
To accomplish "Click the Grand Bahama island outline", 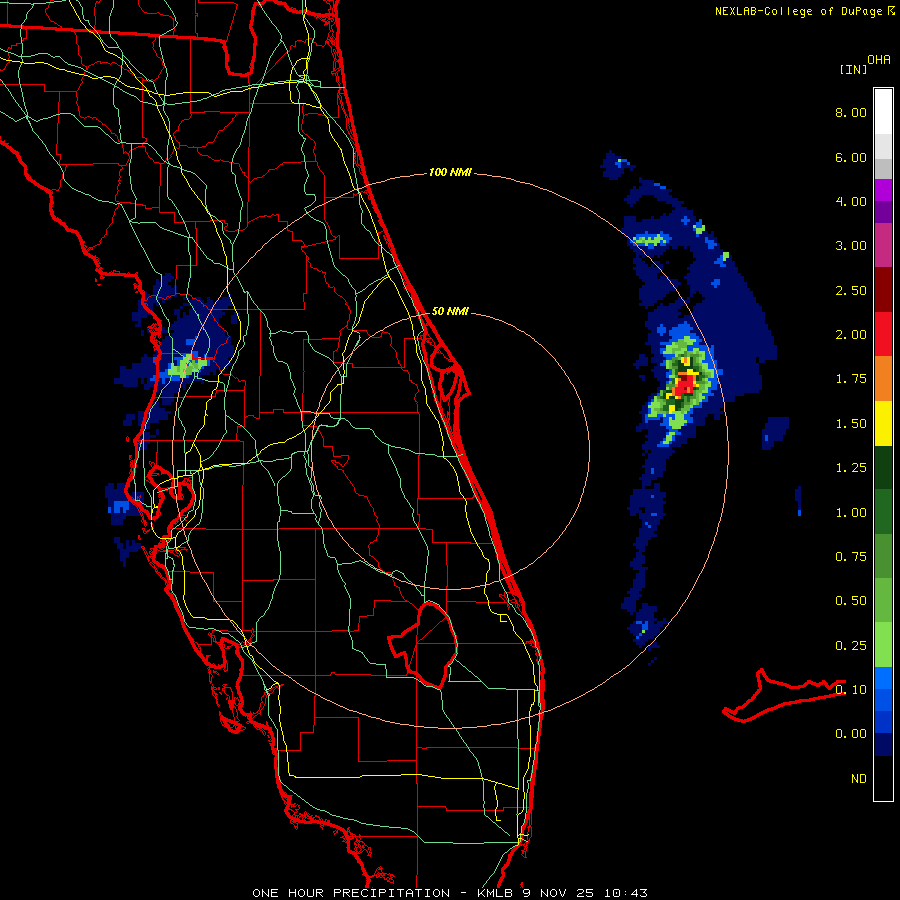I will 783,695.
